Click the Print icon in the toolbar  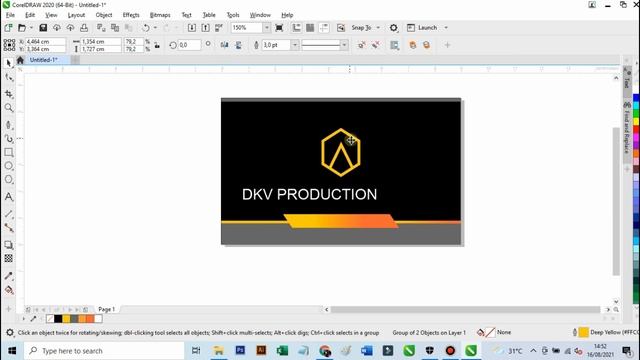(x=84, y=28)
